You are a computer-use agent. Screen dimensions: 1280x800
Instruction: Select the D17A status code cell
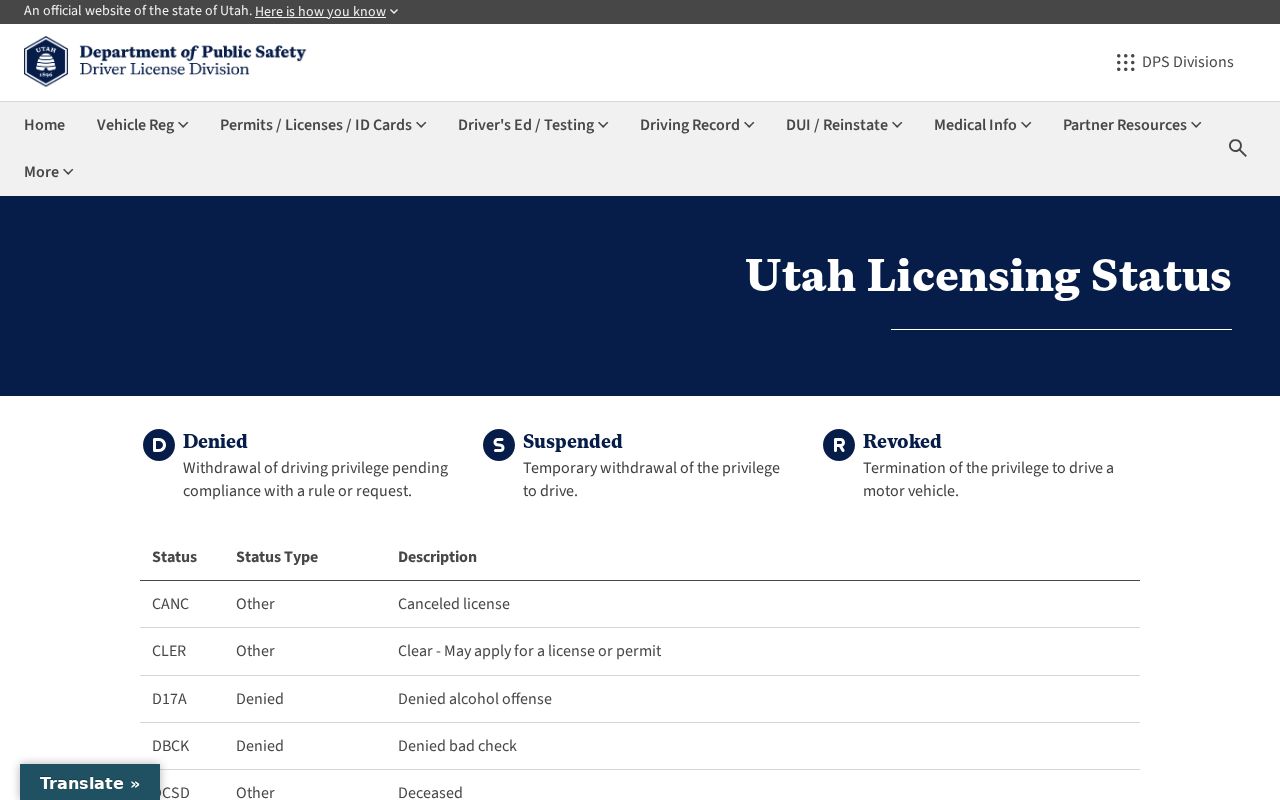169,699
